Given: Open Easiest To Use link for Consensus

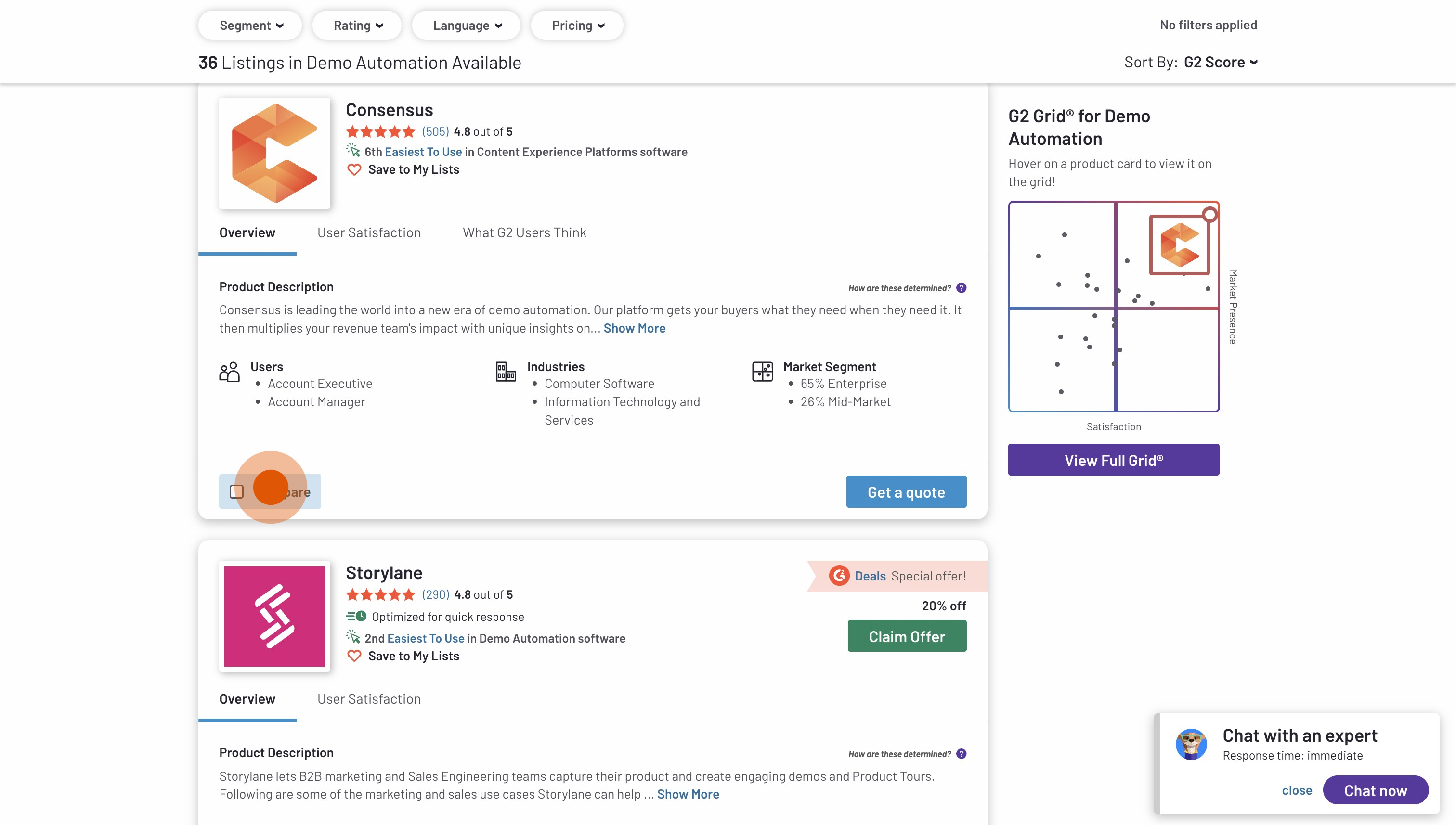Looking at the screenshot, I should point(423,152).
